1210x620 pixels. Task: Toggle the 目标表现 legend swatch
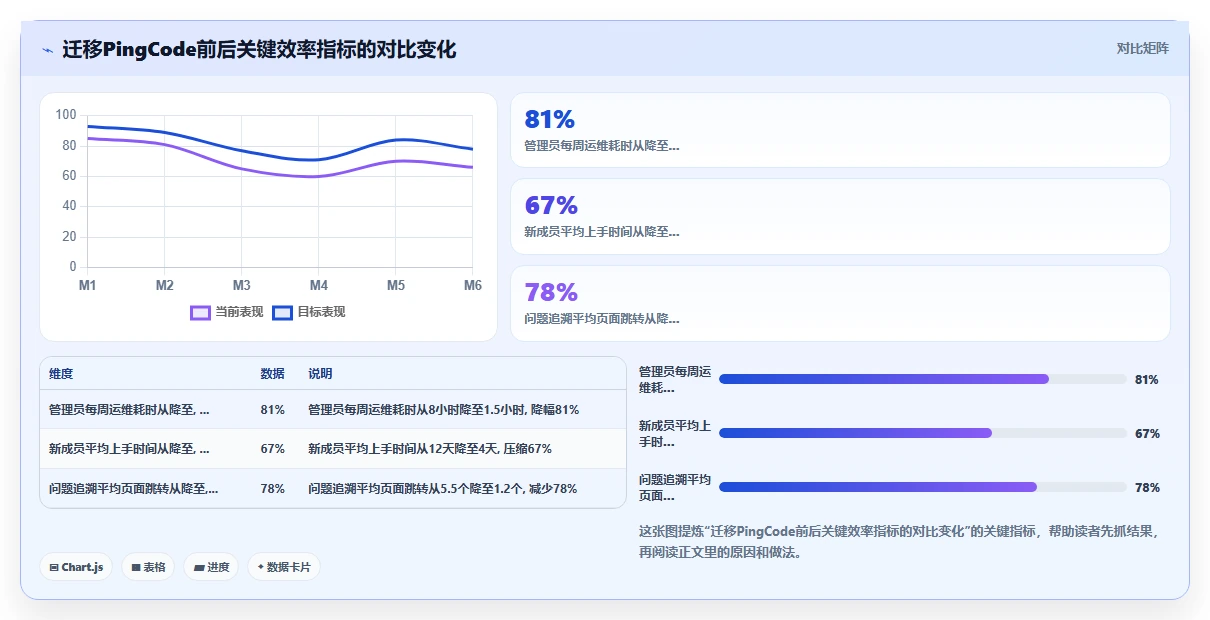(283, 312)
